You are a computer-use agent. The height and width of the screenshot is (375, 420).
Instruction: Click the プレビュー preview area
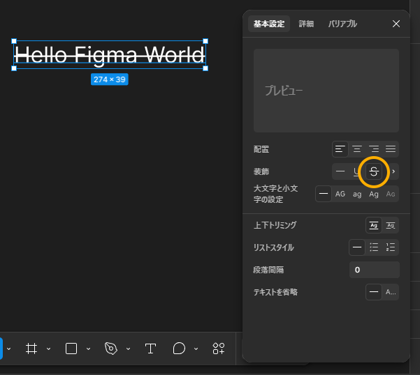tap(326, 91)
